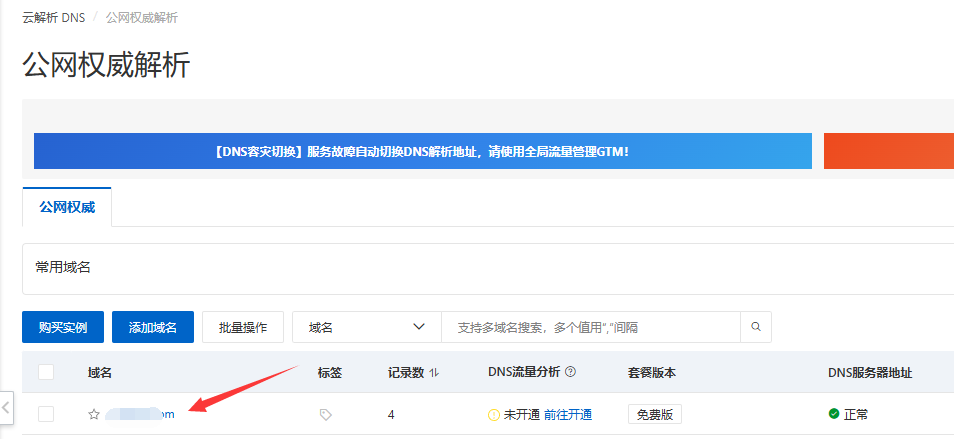Star the domain as favorite
Image resolution: width=954 pixels, height=439 pixels.
point(94,414)
